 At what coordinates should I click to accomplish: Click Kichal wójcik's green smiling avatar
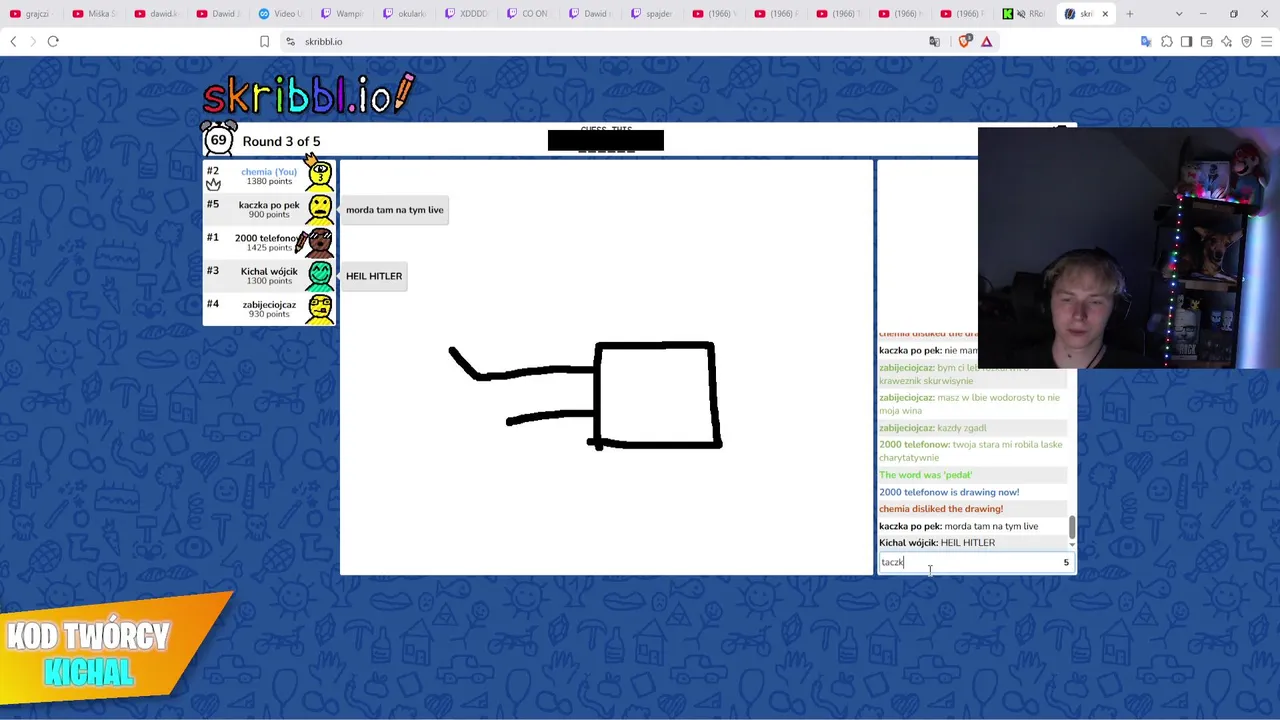pos(320,275)
